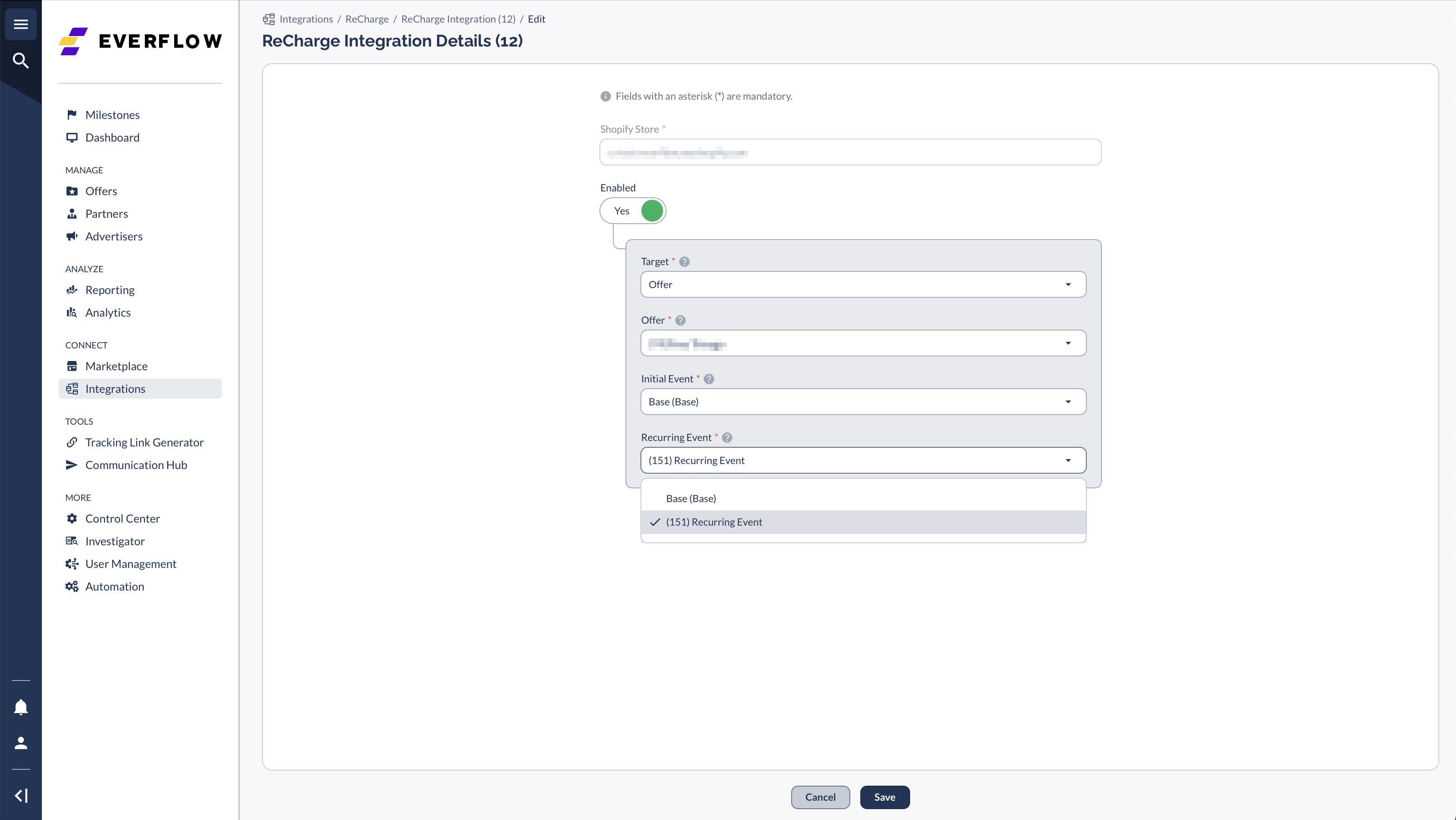The height and width of the screenshot is (820, 1456).
Task: Click the Recurring Event help icon
Action: click(728, 438)
